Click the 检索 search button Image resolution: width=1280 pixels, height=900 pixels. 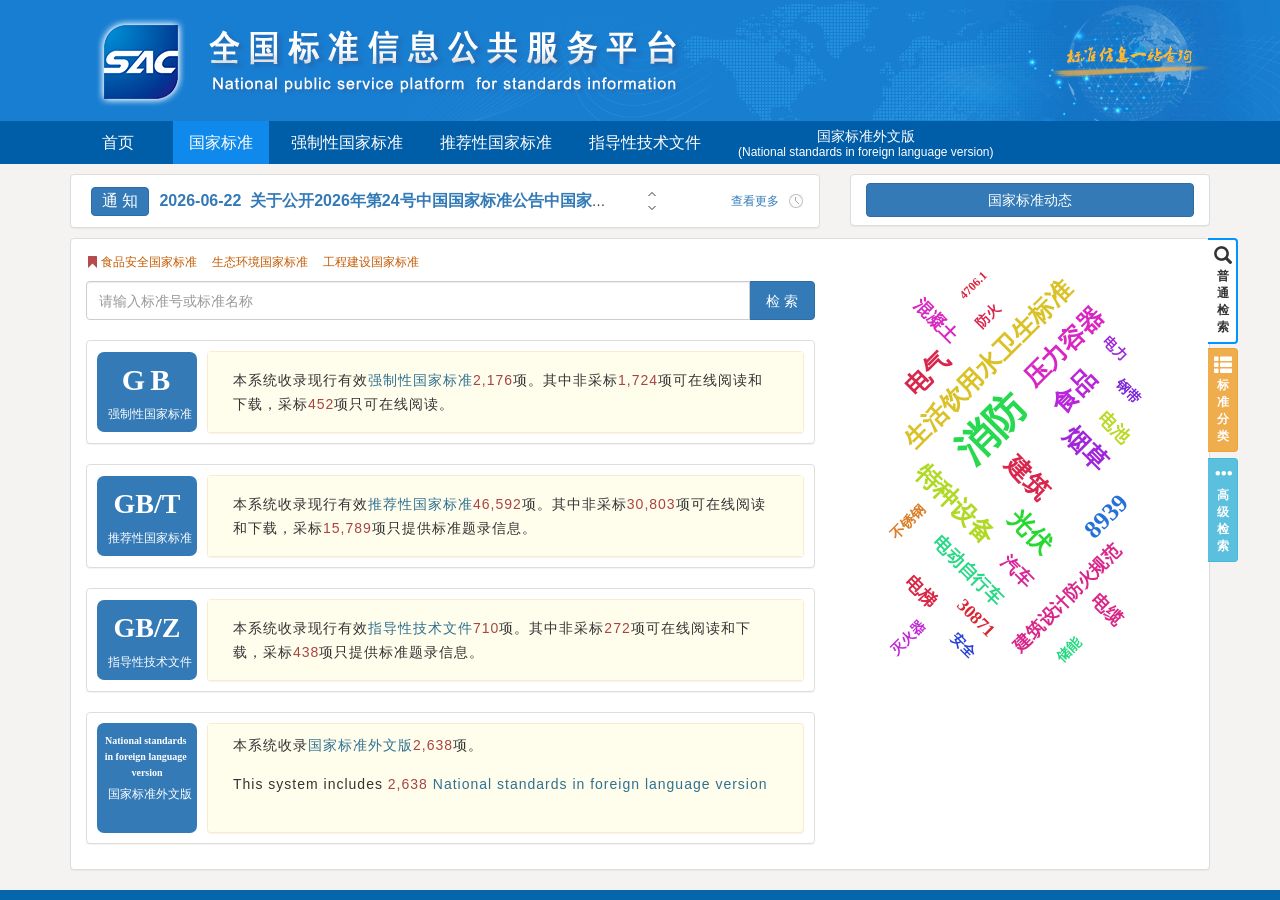(782, 301)
